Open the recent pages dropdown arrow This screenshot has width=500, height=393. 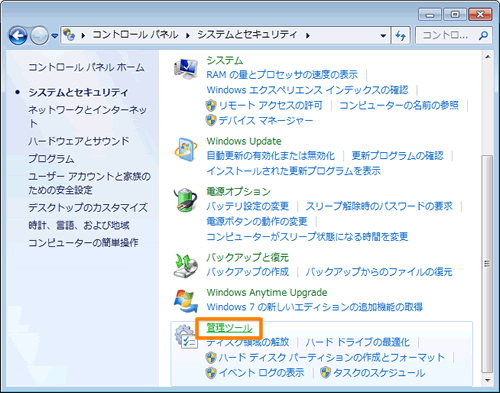[55, 35]
